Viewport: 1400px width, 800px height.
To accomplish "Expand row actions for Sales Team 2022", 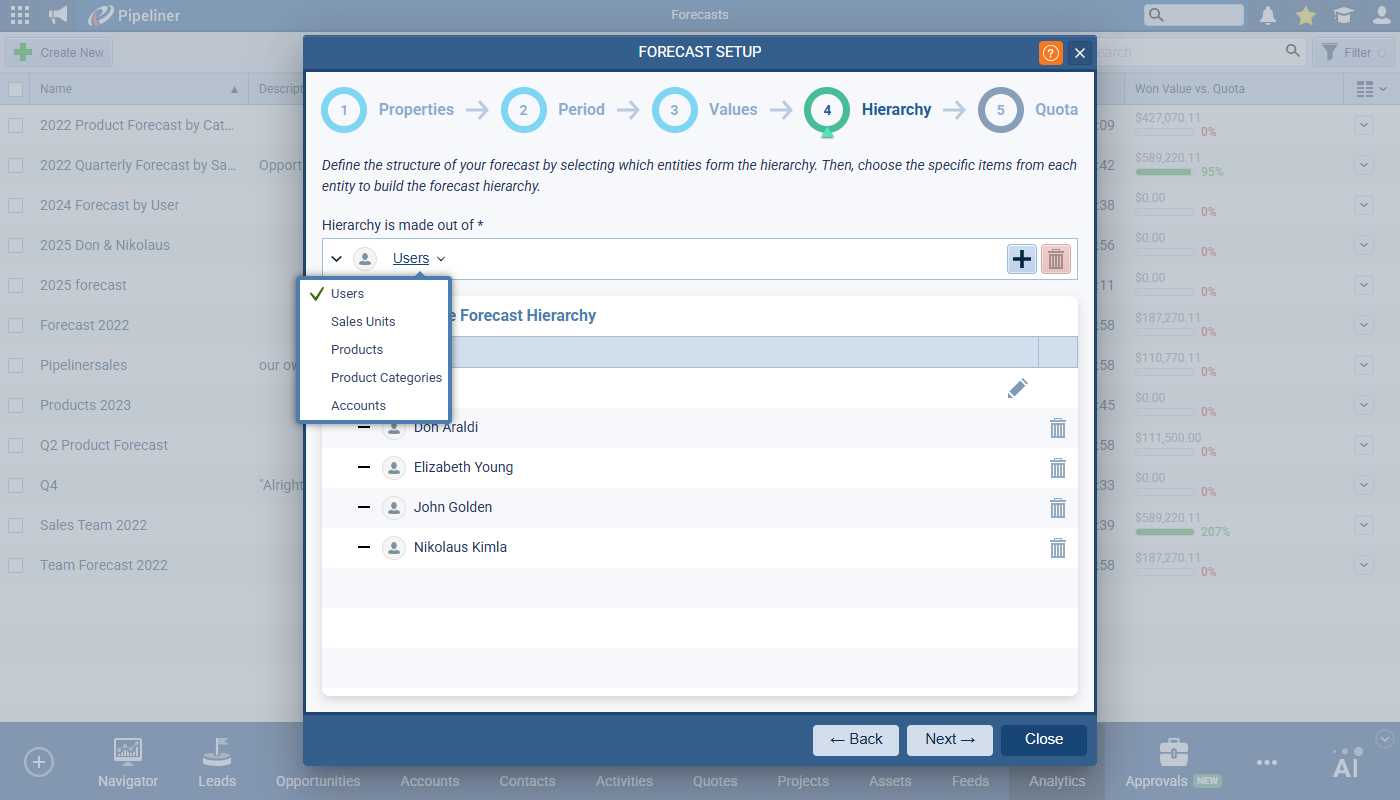I will [1364, 525].
